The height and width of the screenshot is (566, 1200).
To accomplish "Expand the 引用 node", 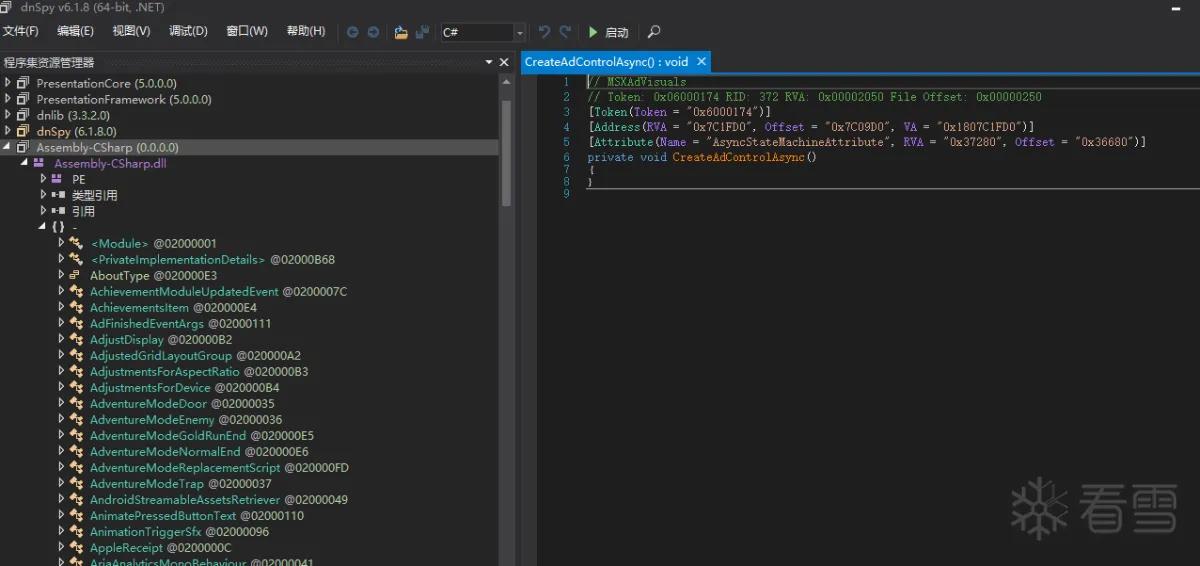I will (x=43, y=211).
